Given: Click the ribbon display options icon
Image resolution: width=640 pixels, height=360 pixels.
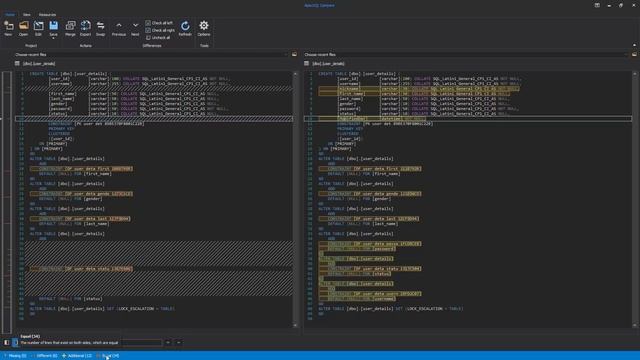Looking at the screenshot, I should (597, 5).
